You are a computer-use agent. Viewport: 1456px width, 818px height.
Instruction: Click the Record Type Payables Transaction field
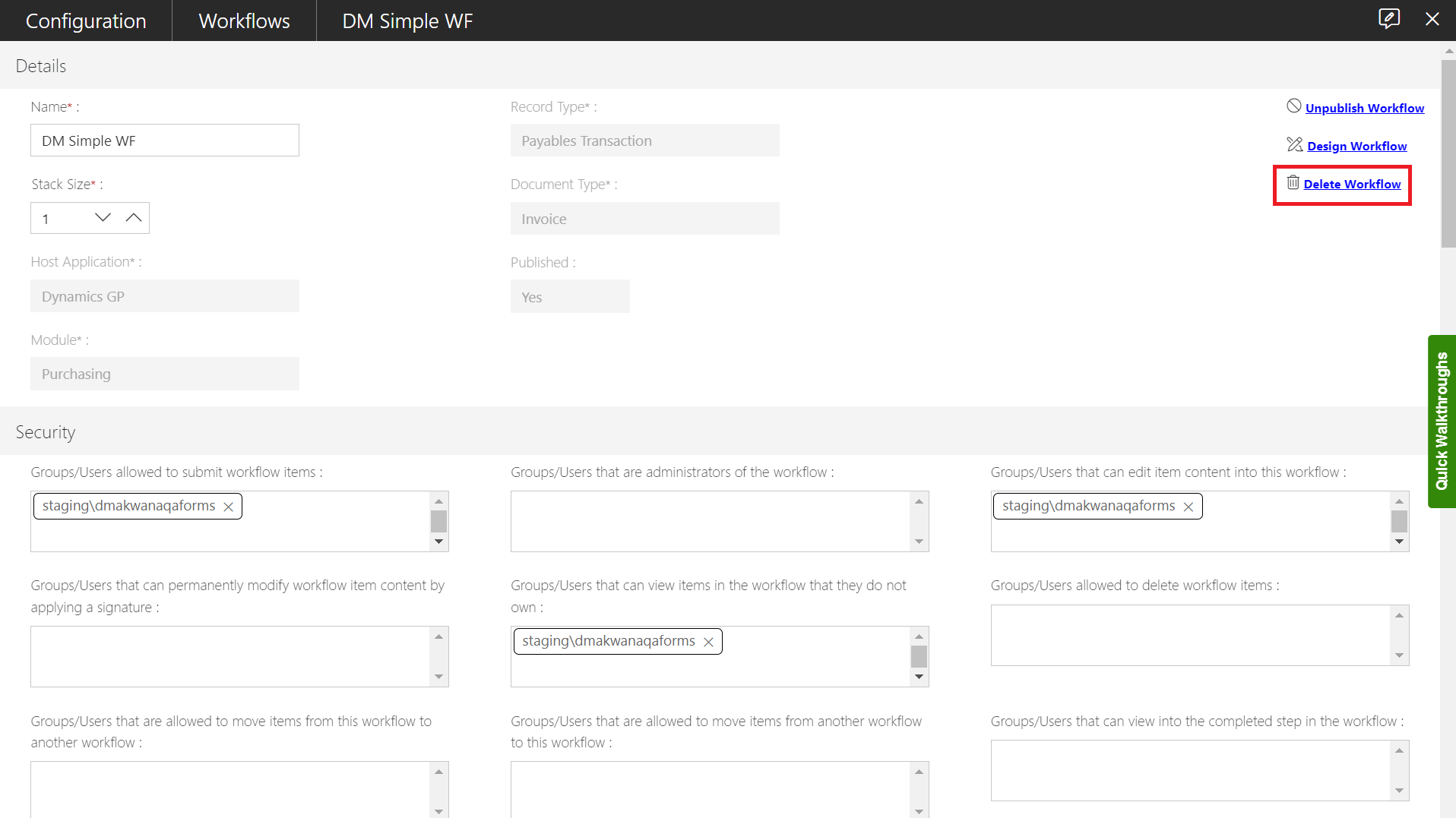coord(645,141)
